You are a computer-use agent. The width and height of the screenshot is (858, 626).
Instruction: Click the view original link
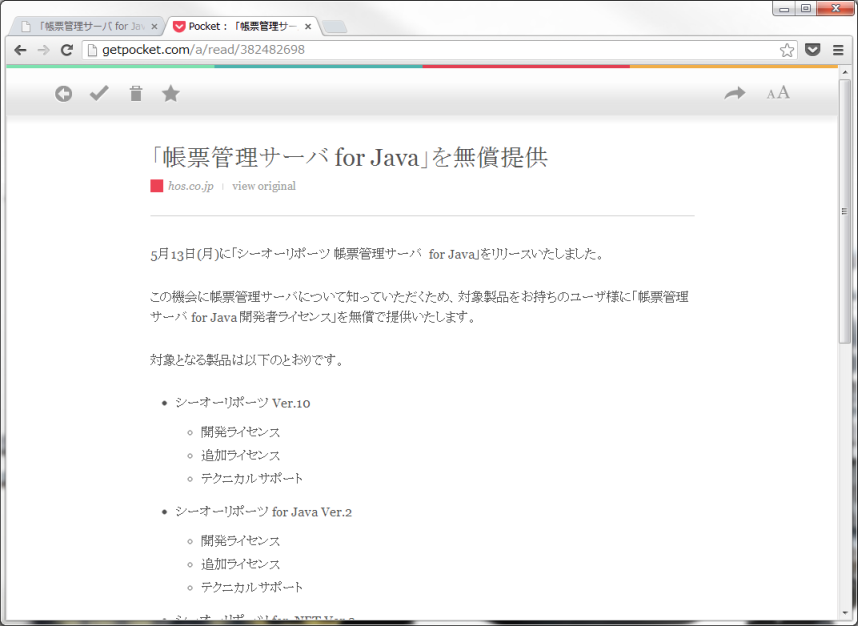[264, 186]
